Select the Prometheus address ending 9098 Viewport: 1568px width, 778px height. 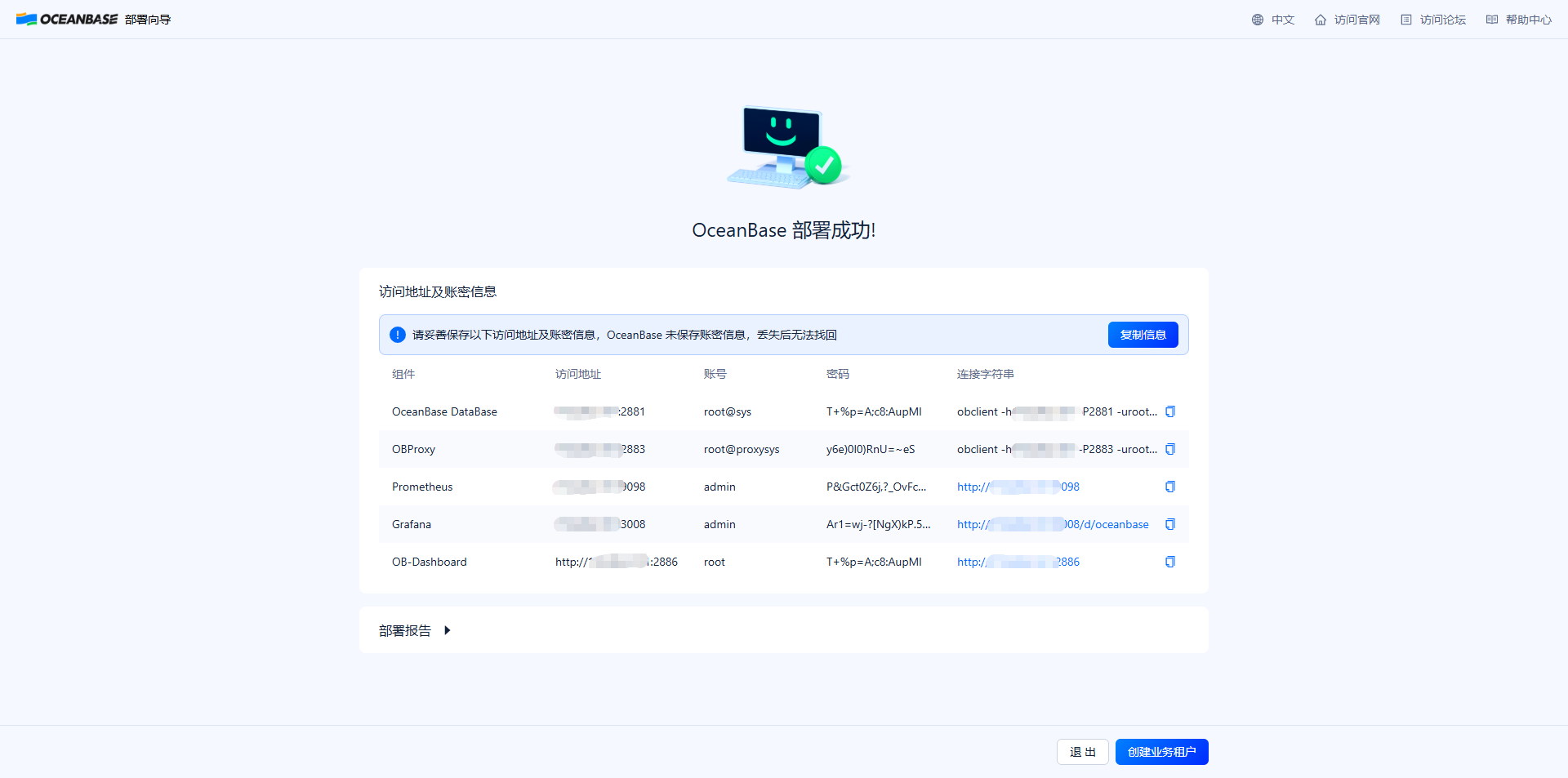point(600,487)
